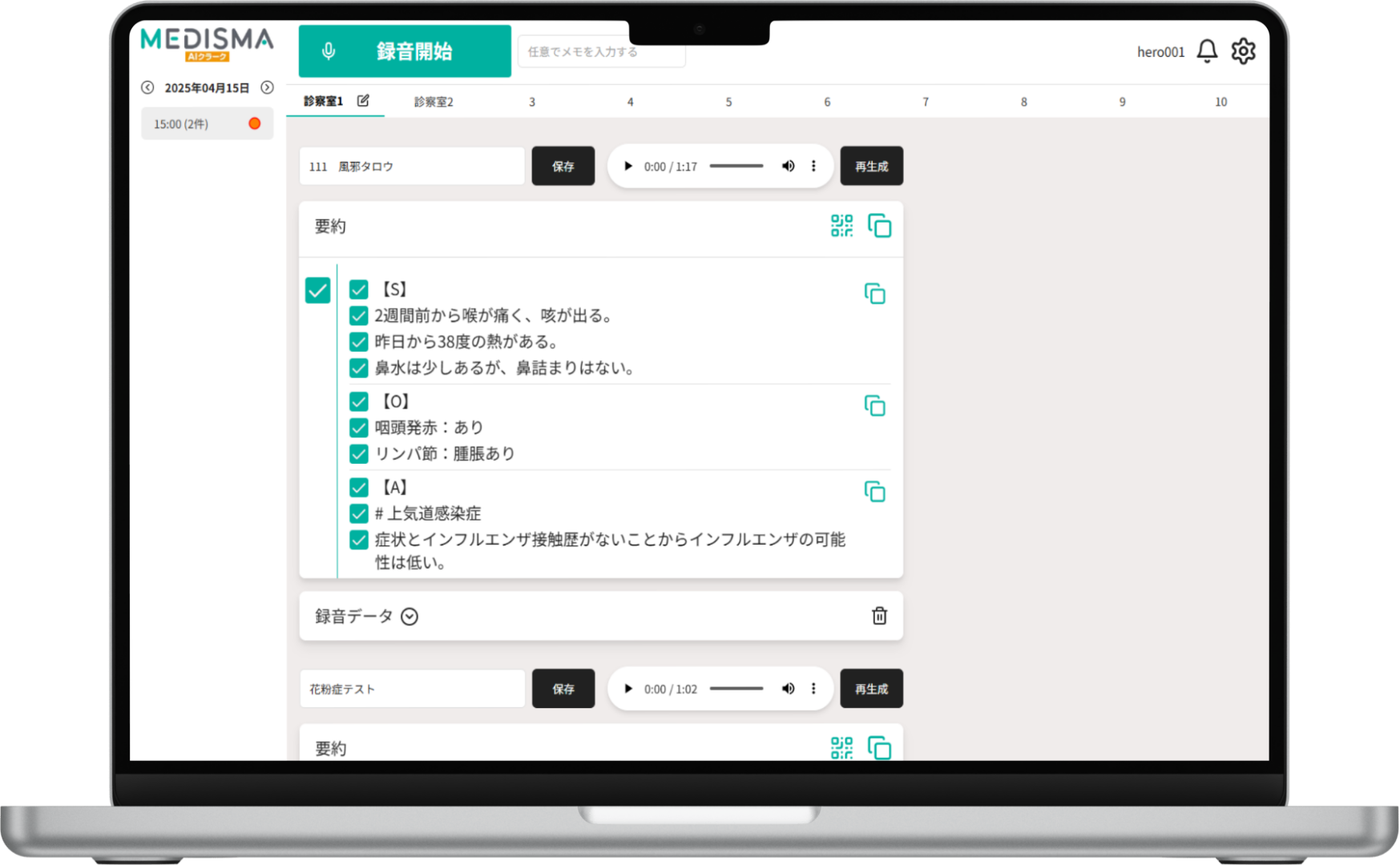This screenshot has width=1400, height=865.
Task: Edit the 診察室1 room name
Action: pyautogui.click(x=365, y=101)
